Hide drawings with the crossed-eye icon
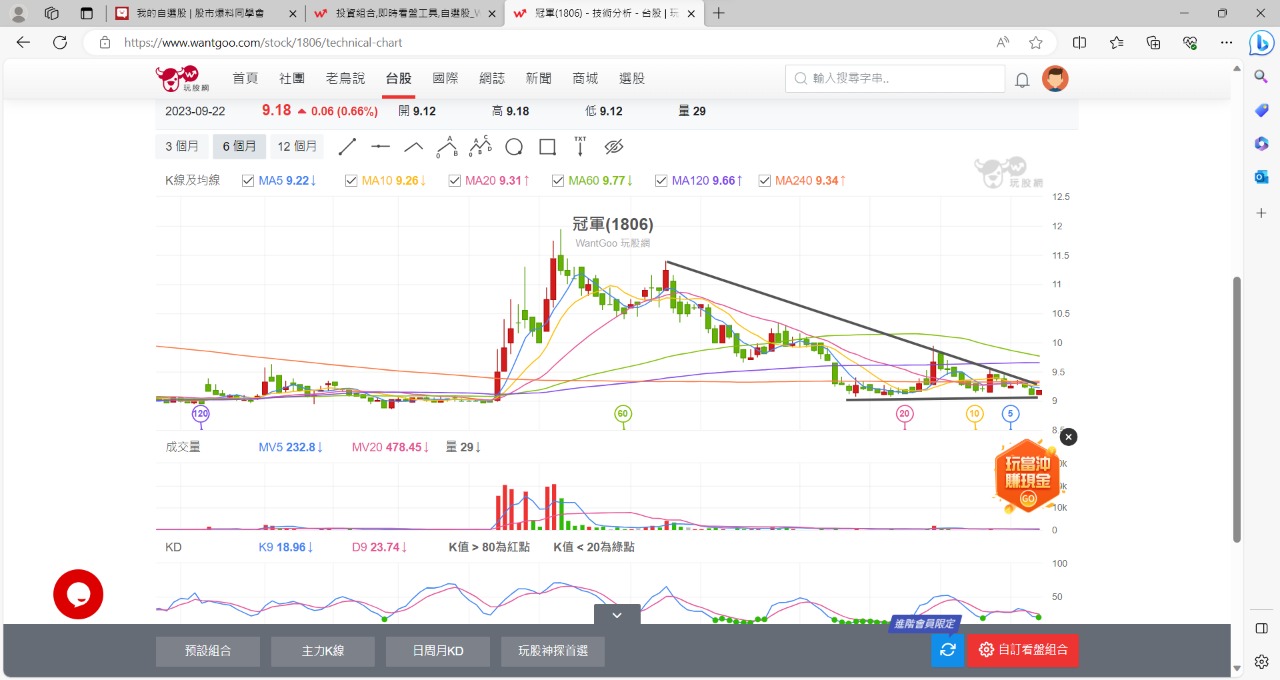 pos(614,147)
